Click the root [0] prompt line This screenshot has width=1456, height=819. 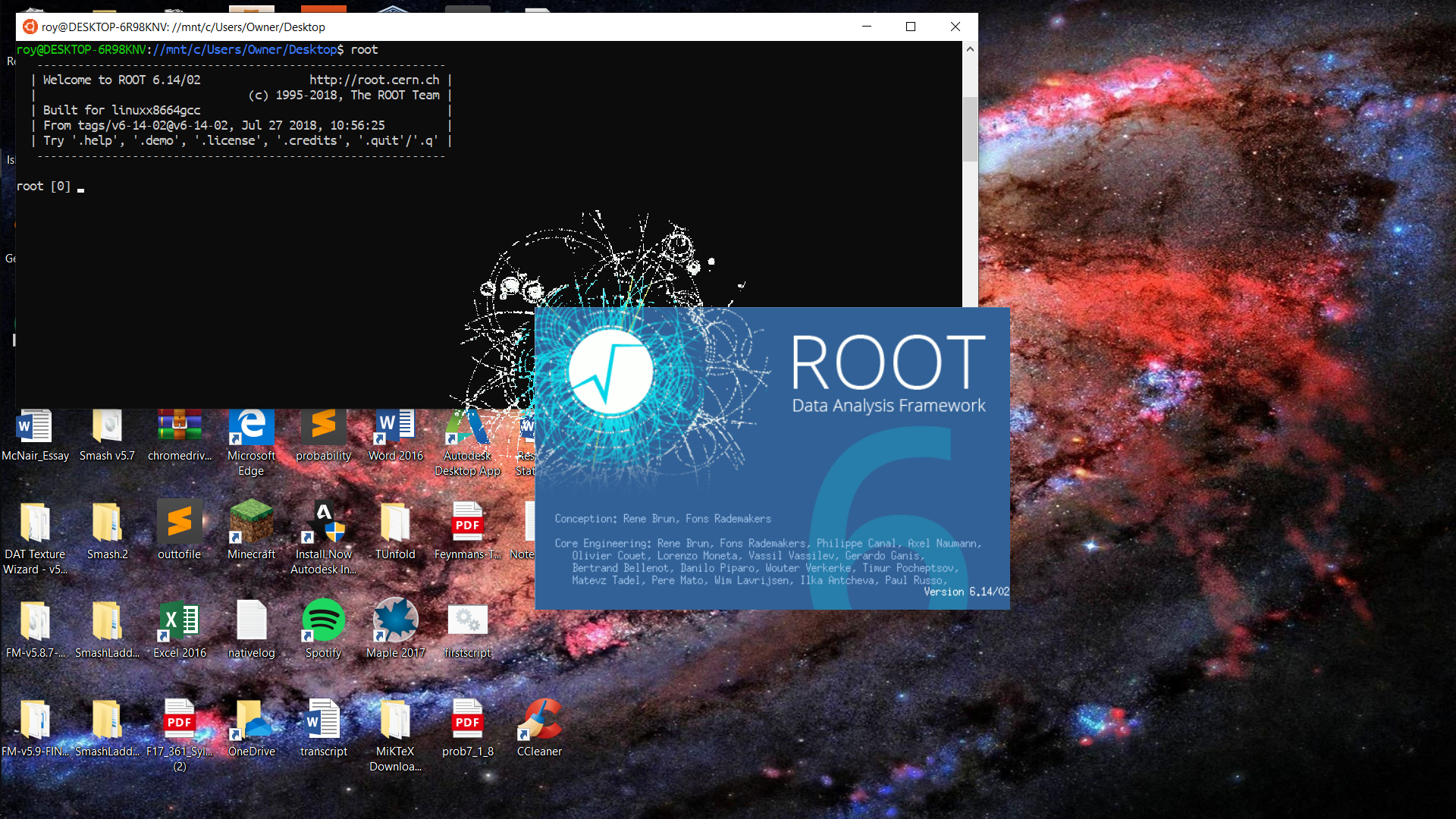pos(51,187)
